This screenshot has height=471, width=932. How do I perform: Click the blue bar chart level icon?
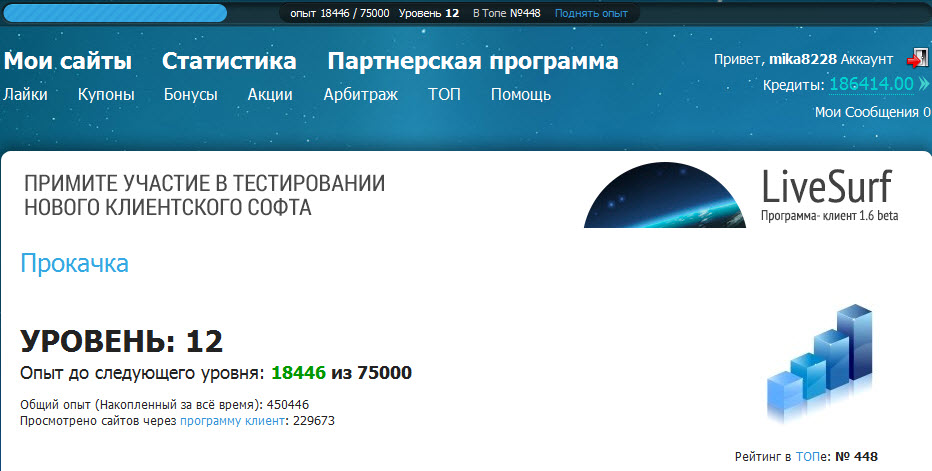click(820, 363)
